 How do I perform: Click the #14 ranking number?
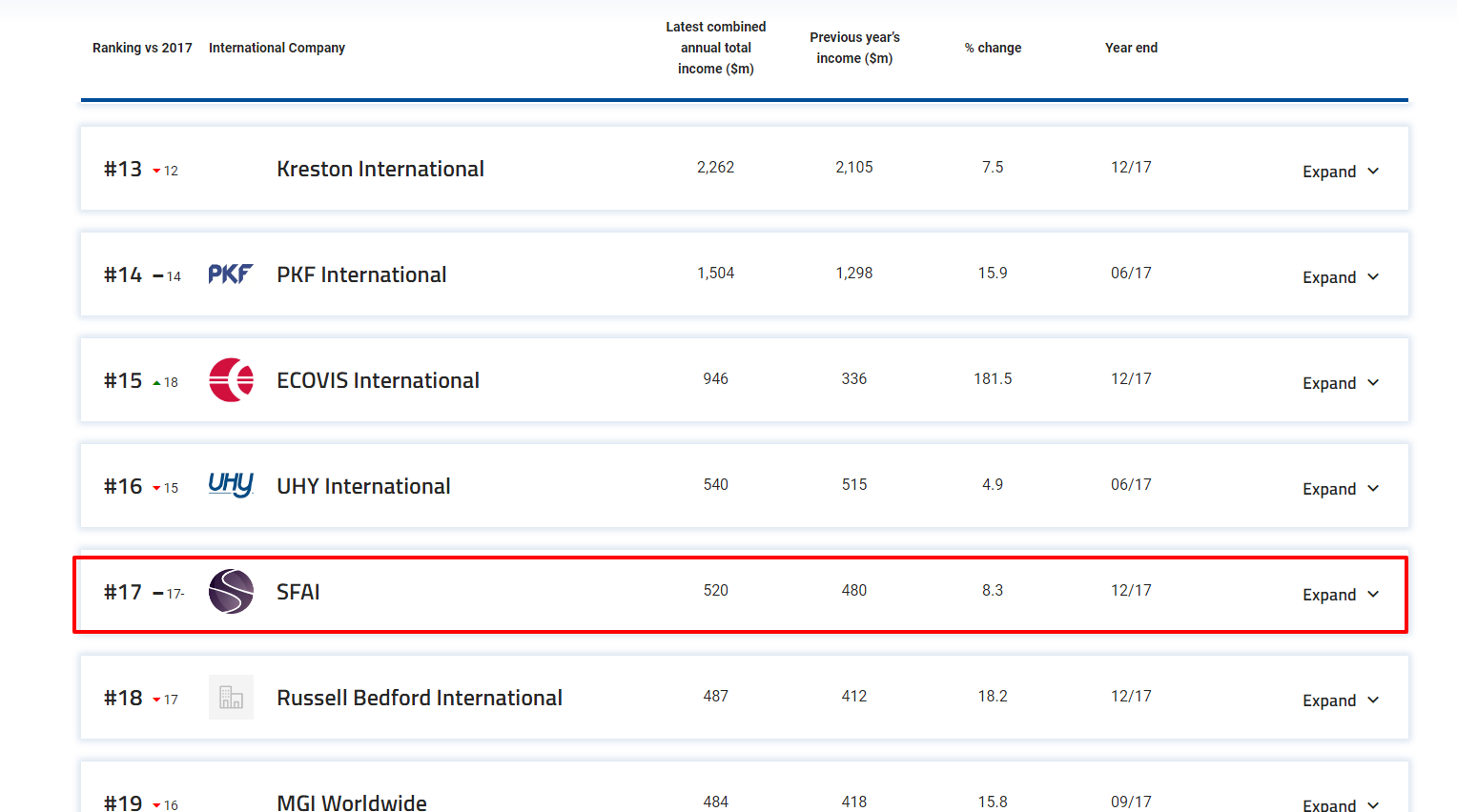coord(123,274)
